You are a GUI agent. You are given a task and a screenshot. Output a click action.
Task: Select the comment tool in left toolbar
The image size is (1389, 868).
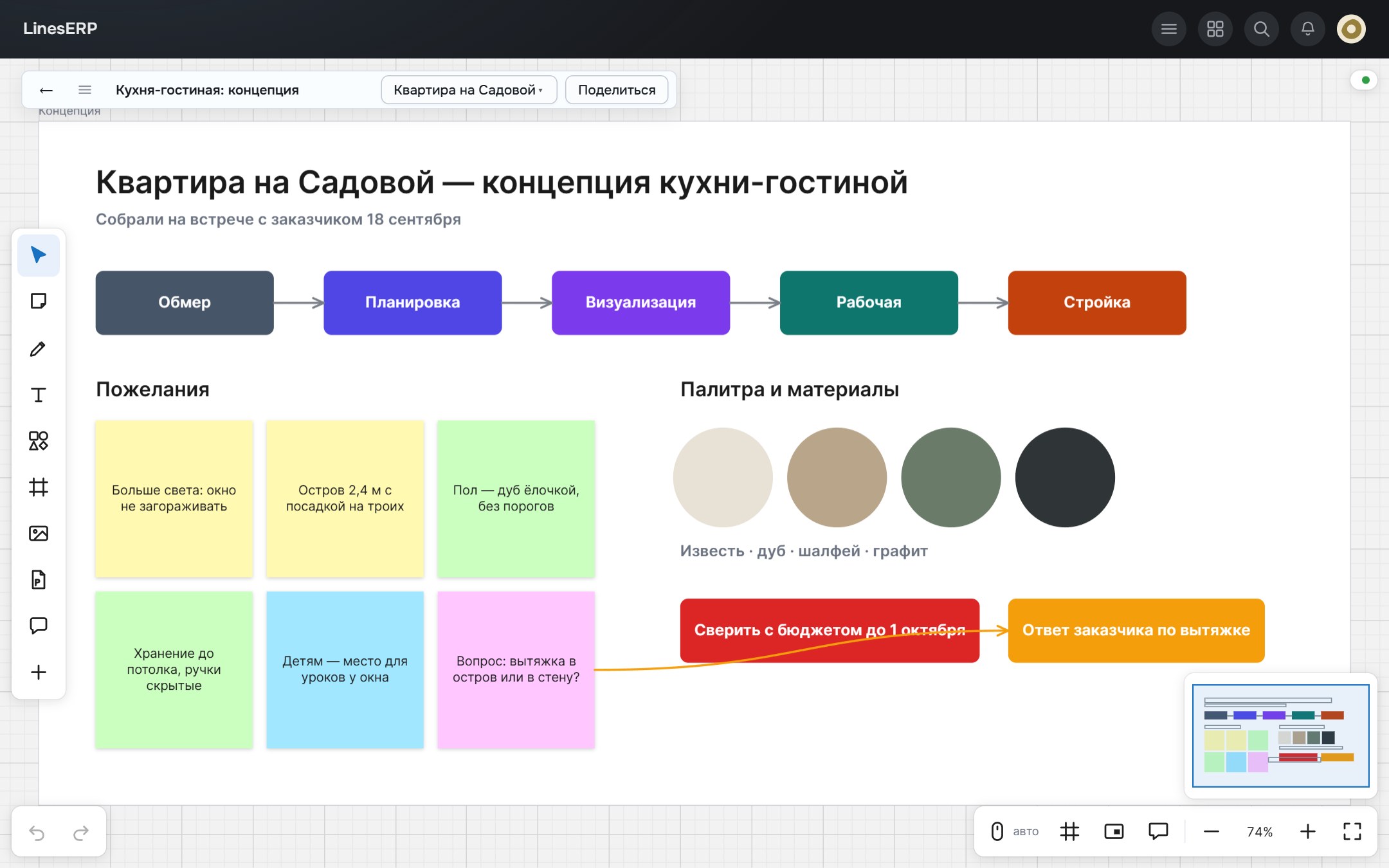click(x=39, y=626)
